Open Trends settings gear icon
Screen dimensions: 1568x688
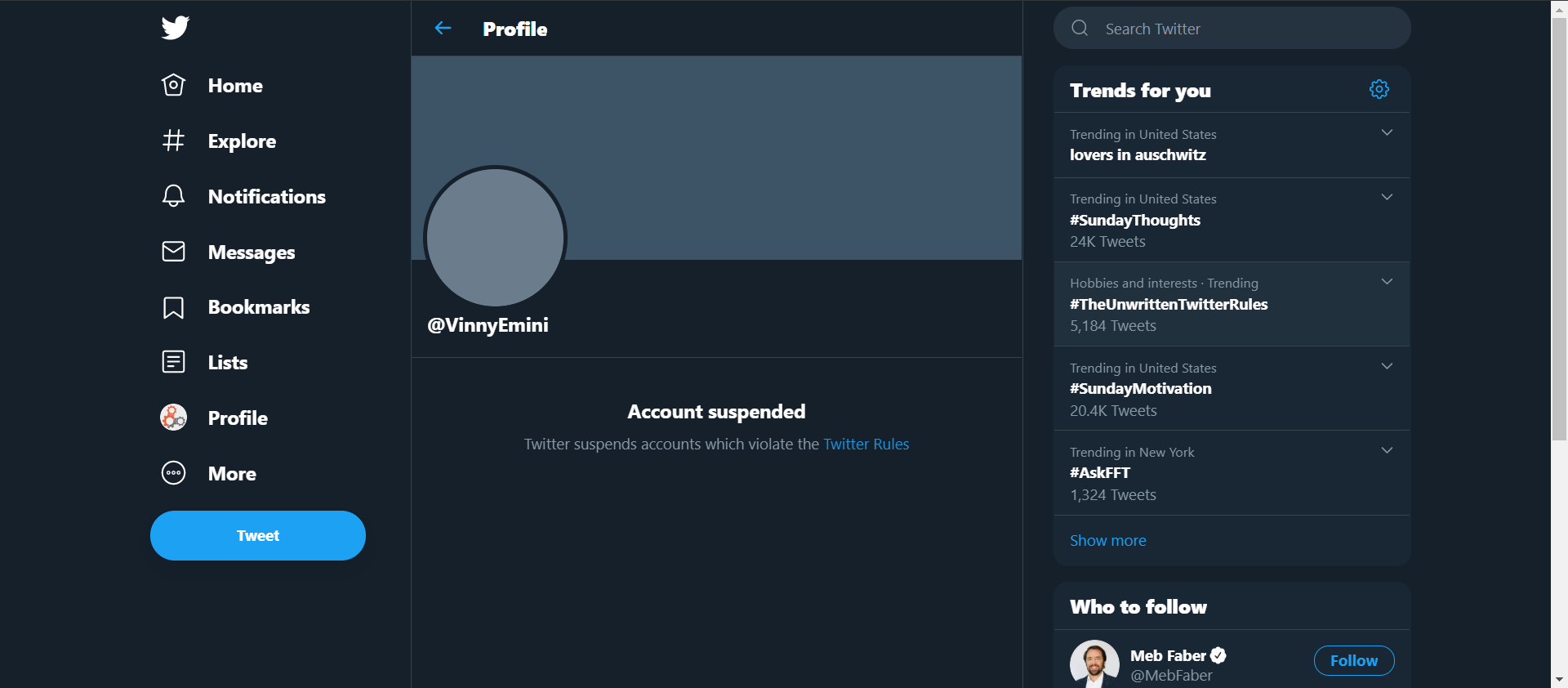tap(1379, 89)
